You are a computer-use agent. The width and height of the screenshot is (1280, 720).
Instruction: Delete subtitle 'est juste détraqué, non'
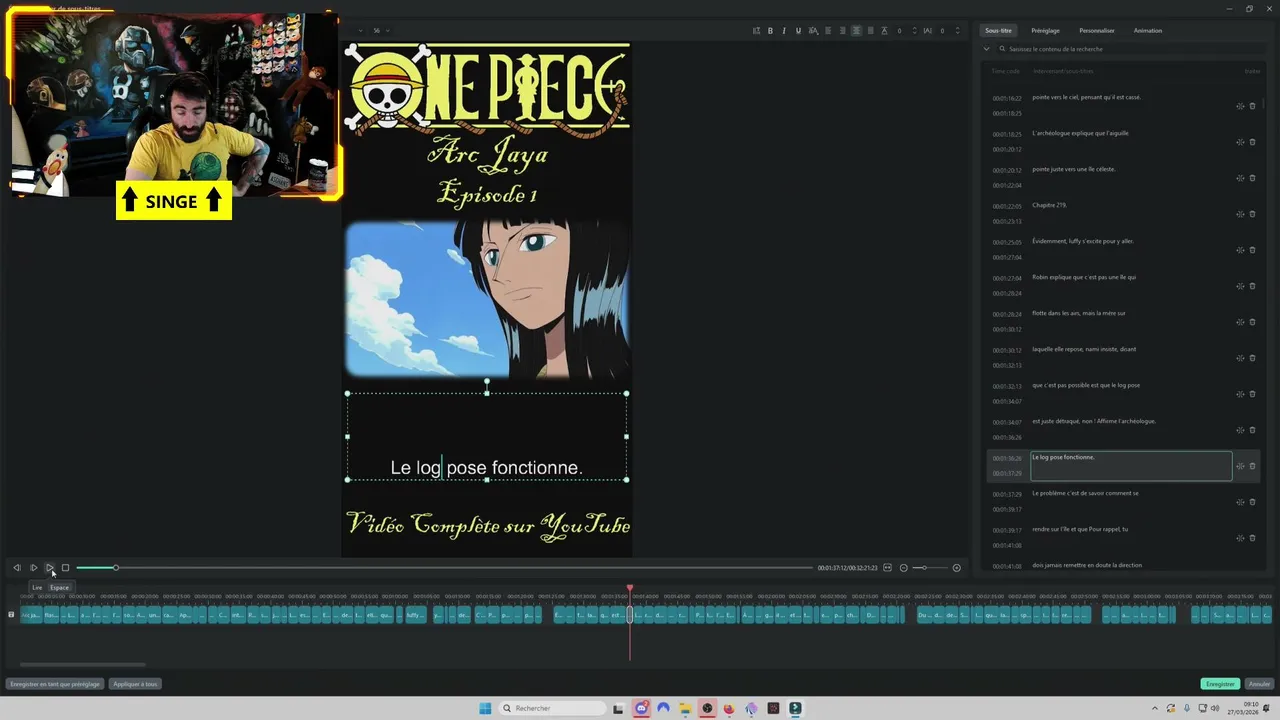[1252, 430]
